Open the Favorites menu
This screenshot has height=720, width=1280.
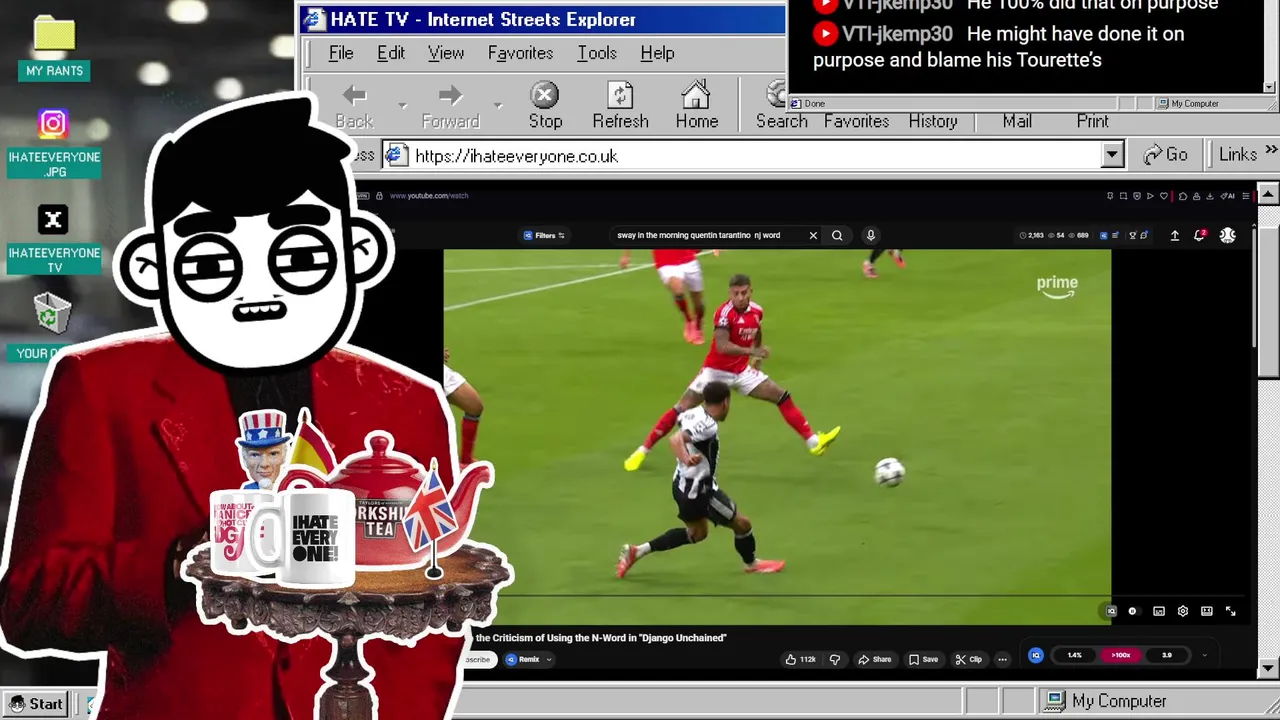click(520, 53)
